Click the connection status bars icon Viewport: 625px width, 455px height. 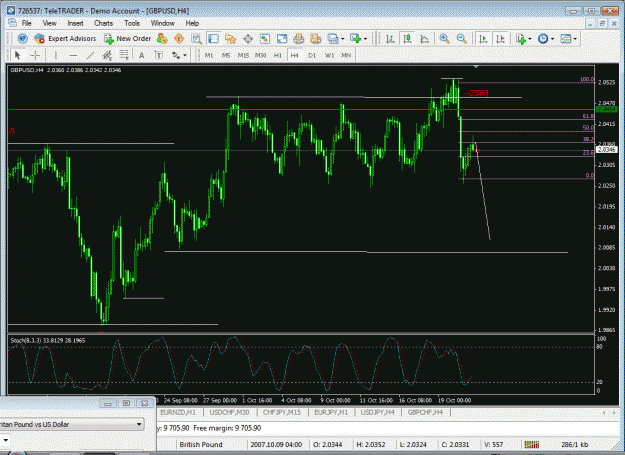(531, 444)
